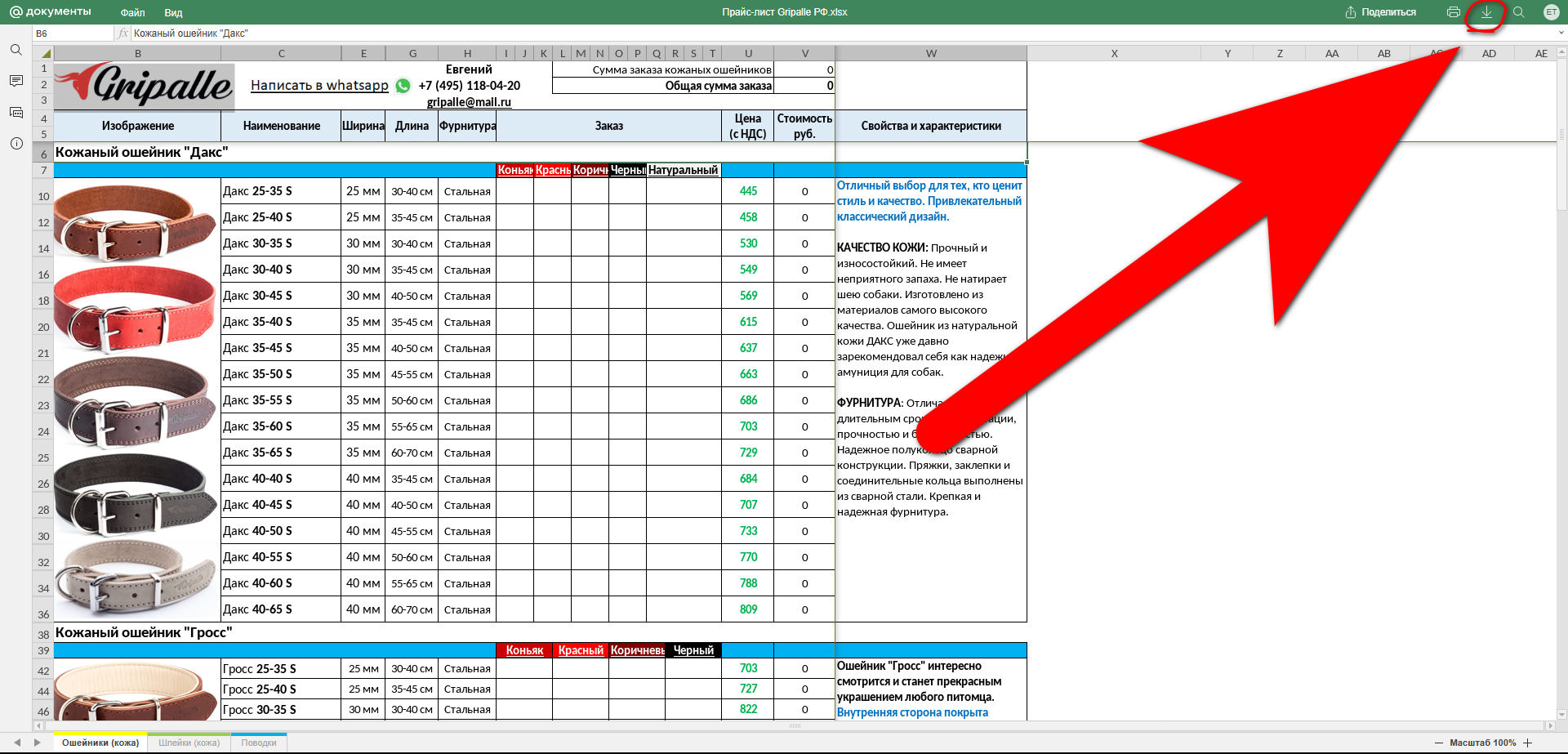Click the Черный header in Гросс section
The height and width of the screenshot is (754, 1568).
pyautogui.click(x=693, y=650)
